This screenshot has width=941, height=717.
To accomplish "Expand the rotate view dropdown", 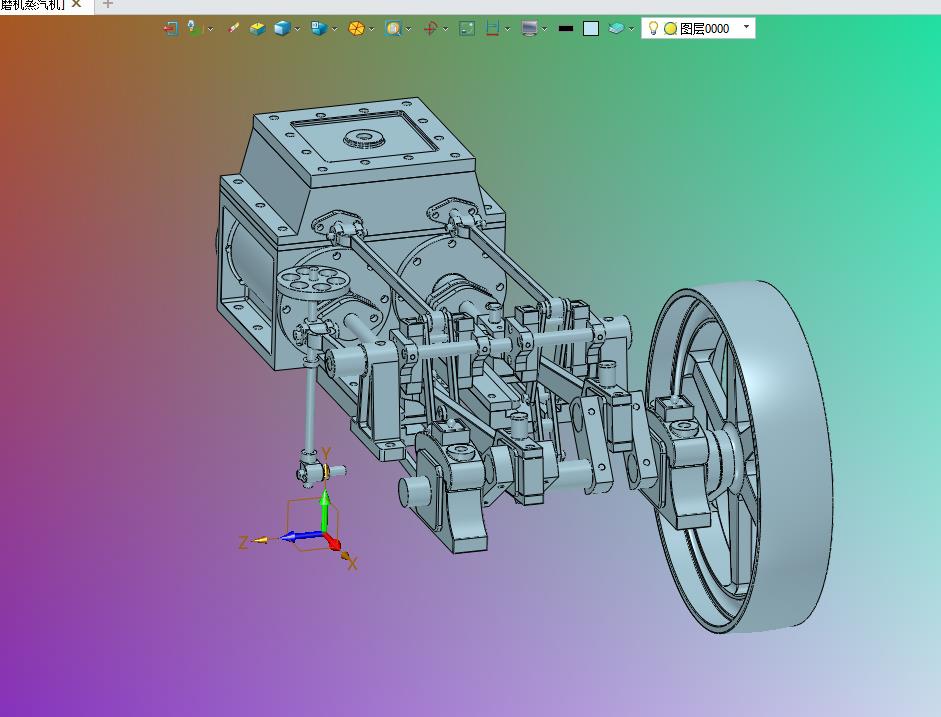I will tap(445, 28).
